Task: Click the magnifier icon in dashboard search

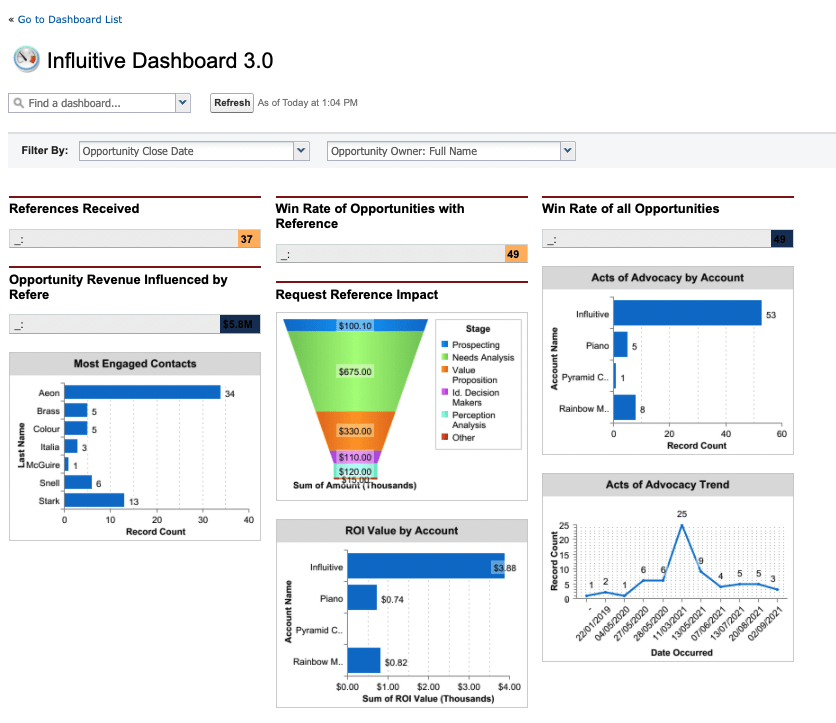Action: [19, 102]
